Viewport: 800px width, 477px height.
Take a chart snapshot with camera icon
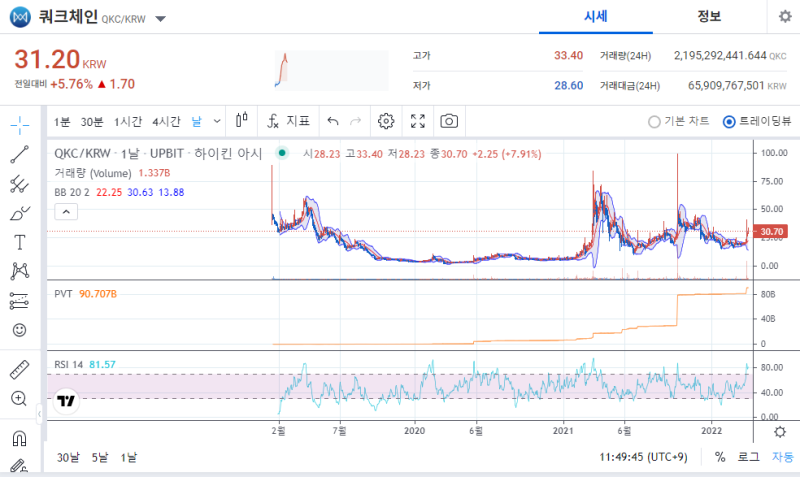[x=449, y=121]
